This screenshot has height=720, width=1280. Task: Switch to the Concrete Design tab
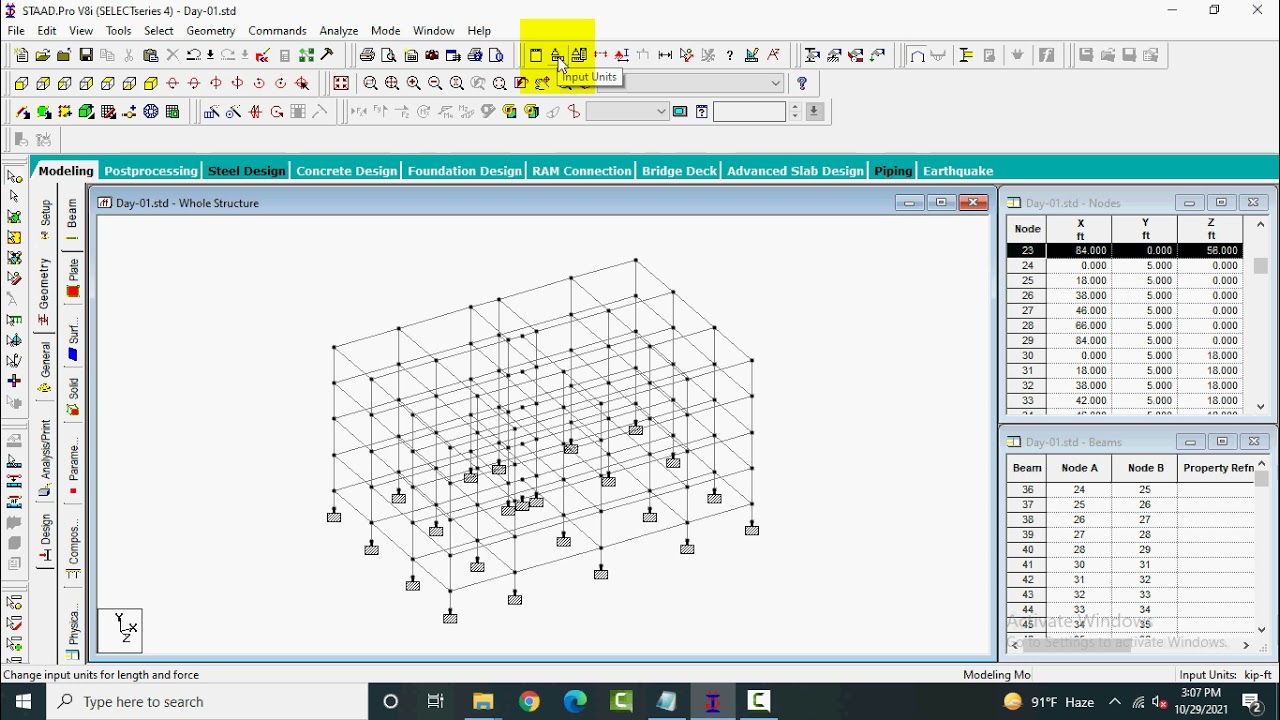click(346, 171)
